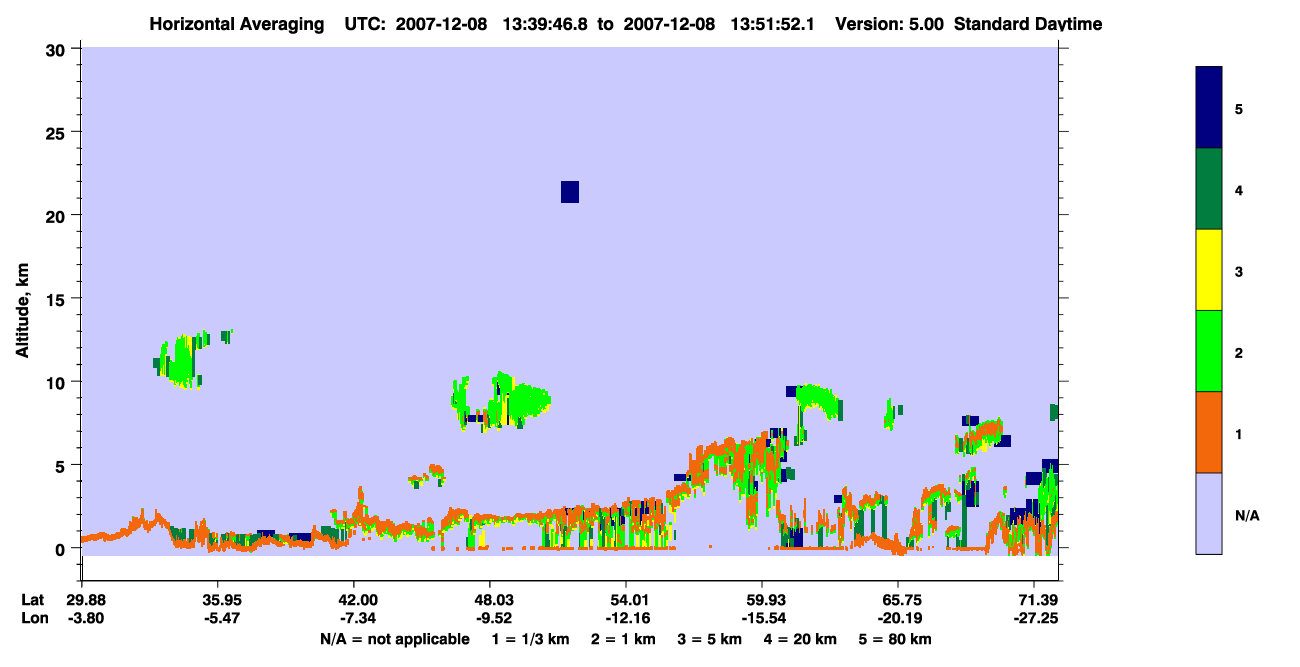Click the altitude tick label 30

click(x=58, y=49)
